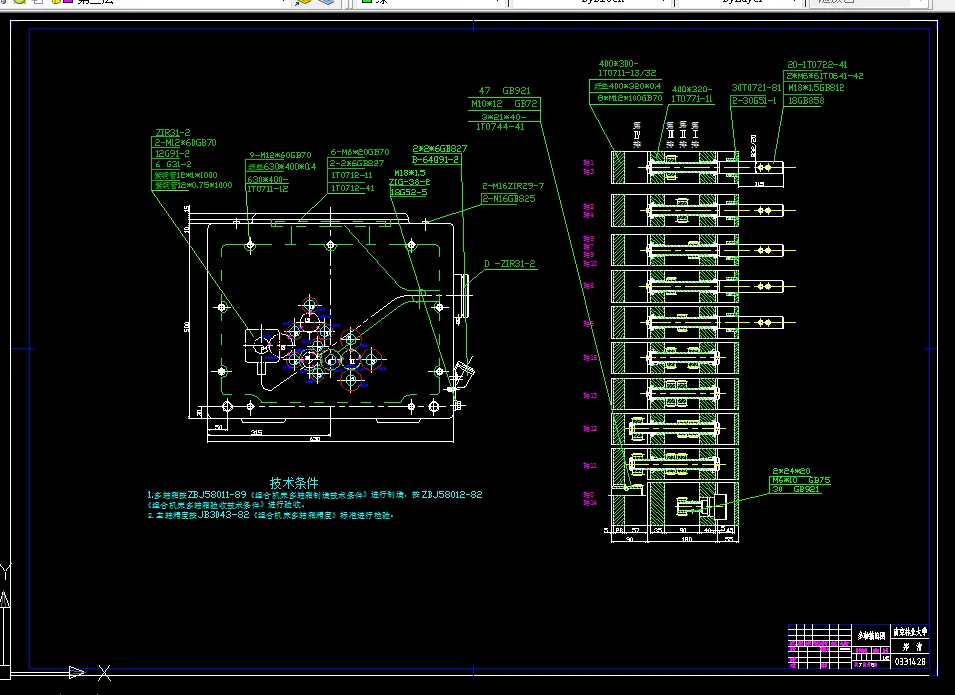The width and height of the screenshot is (955, 695).
Task: Click the 2*2*6GB827 callout
Action: tap(440, 149)
